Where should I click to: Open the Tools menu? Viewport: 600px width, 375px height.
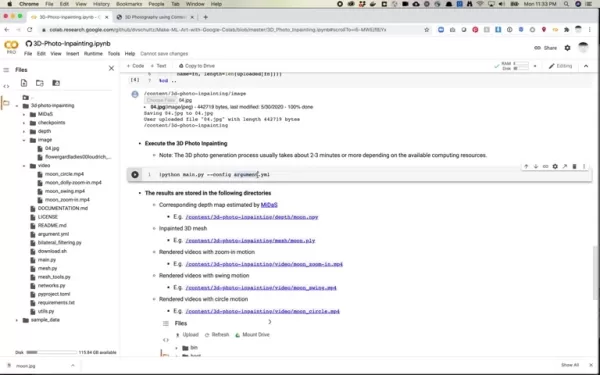click(x=114, y=54)
